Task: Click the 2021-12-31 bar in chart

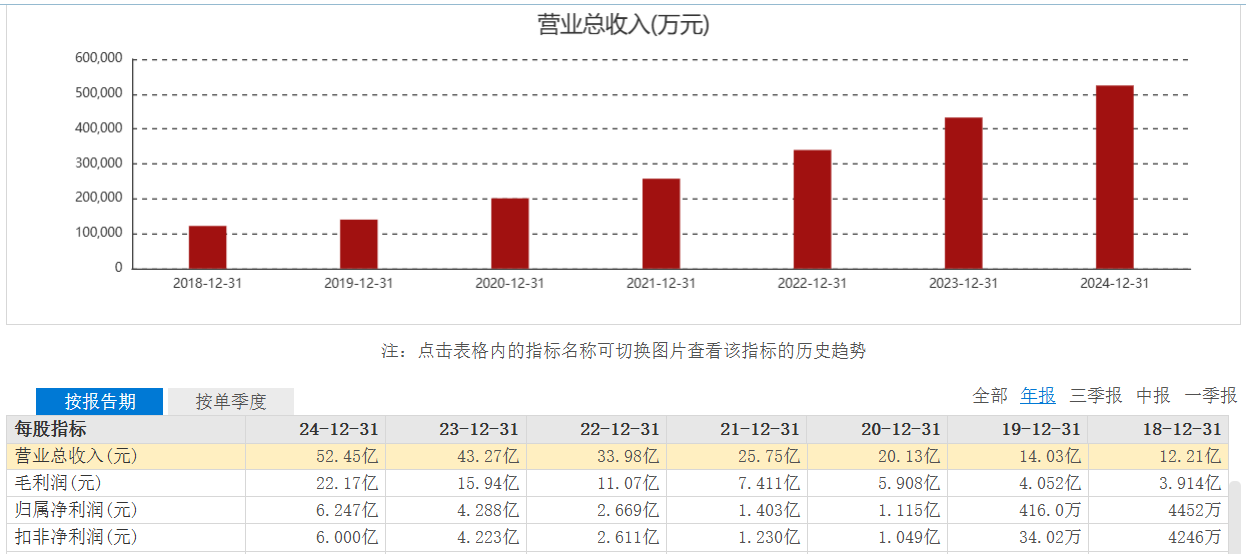Action: (661, 224)
